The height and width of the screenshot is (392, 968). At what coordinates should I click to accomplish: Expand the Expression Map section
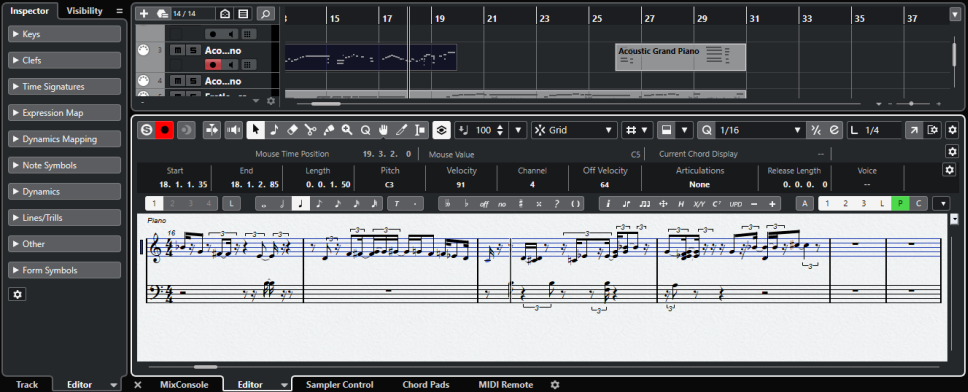(64, 113)
